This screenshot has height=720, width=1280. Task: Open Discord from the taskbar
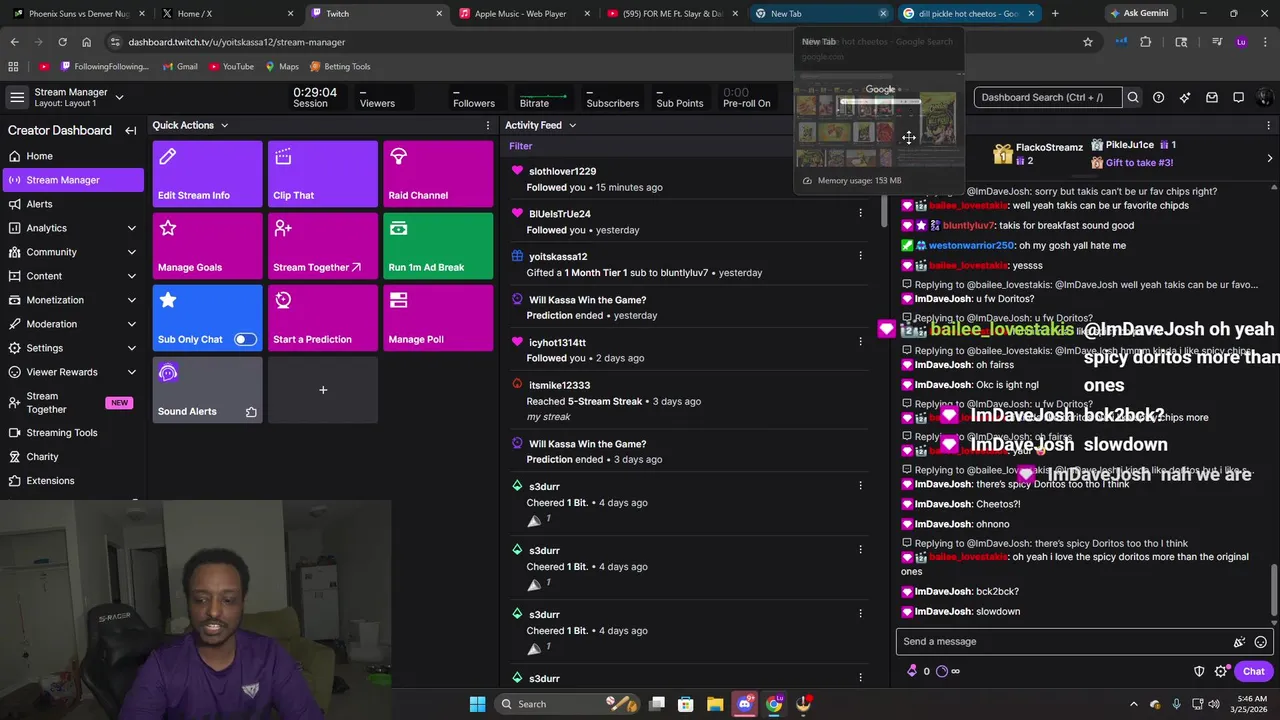pyautogui.click(x=744, y=704)
